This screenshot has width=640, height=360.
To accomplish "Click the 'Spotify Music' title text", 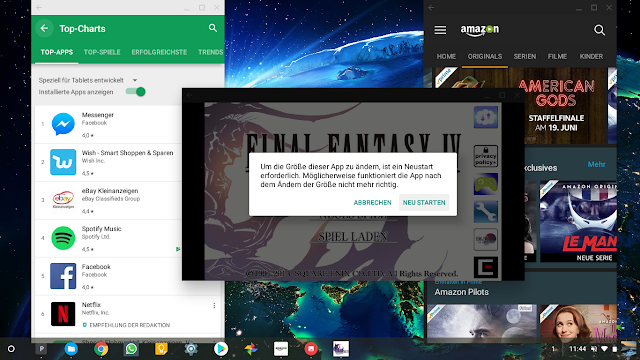I will (x=101, y=229).
